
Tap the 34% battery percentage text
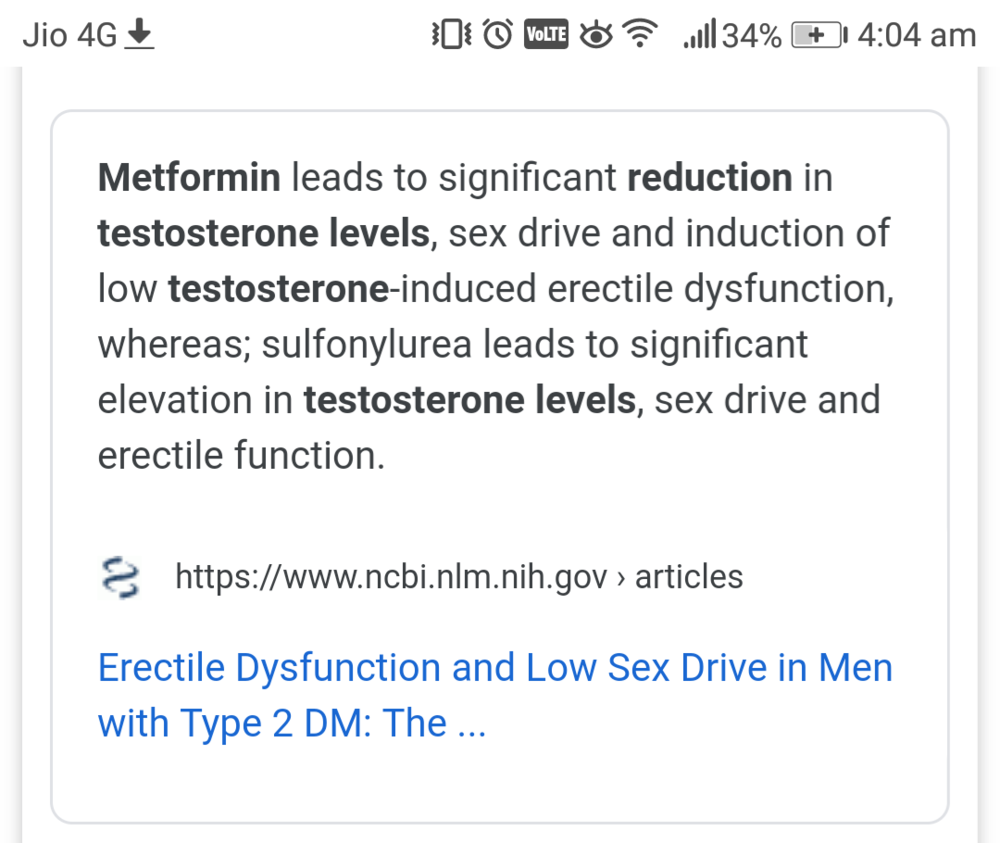752,36
